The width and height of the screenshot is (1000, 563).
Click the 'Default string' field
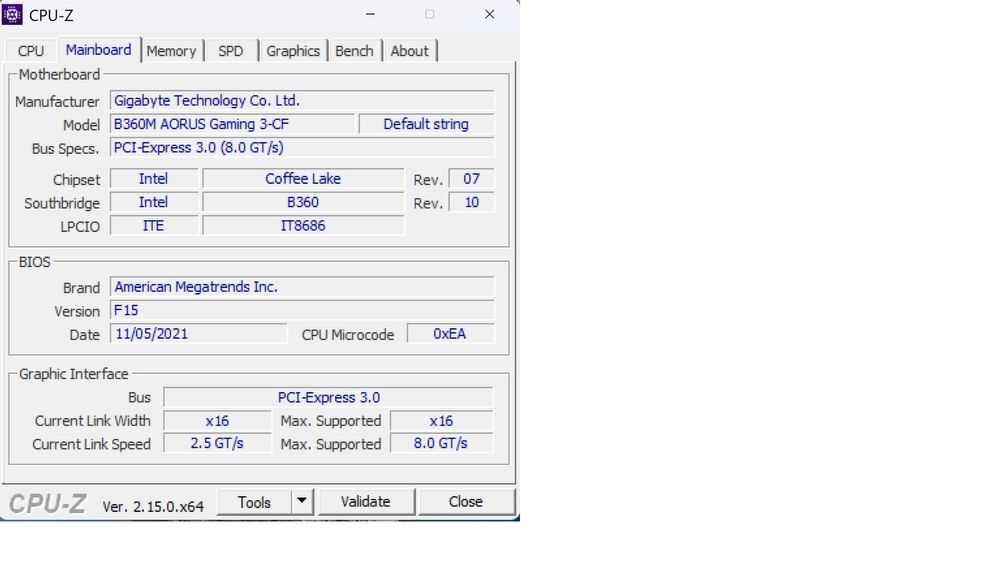[426, 124]
